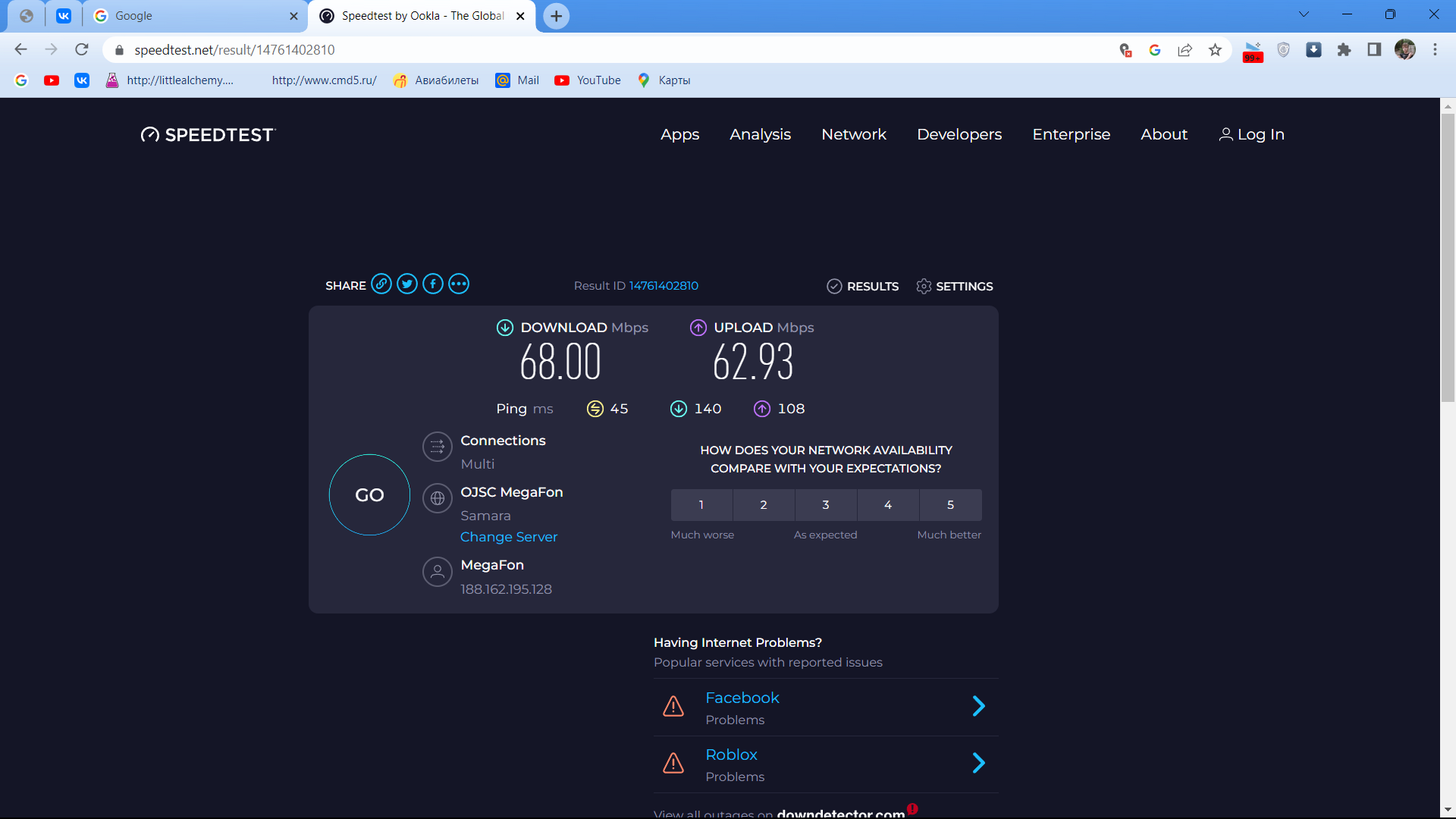Click Facebook warning triangle icon
This screenshot has width=1456, height=819.
point(673,706)
